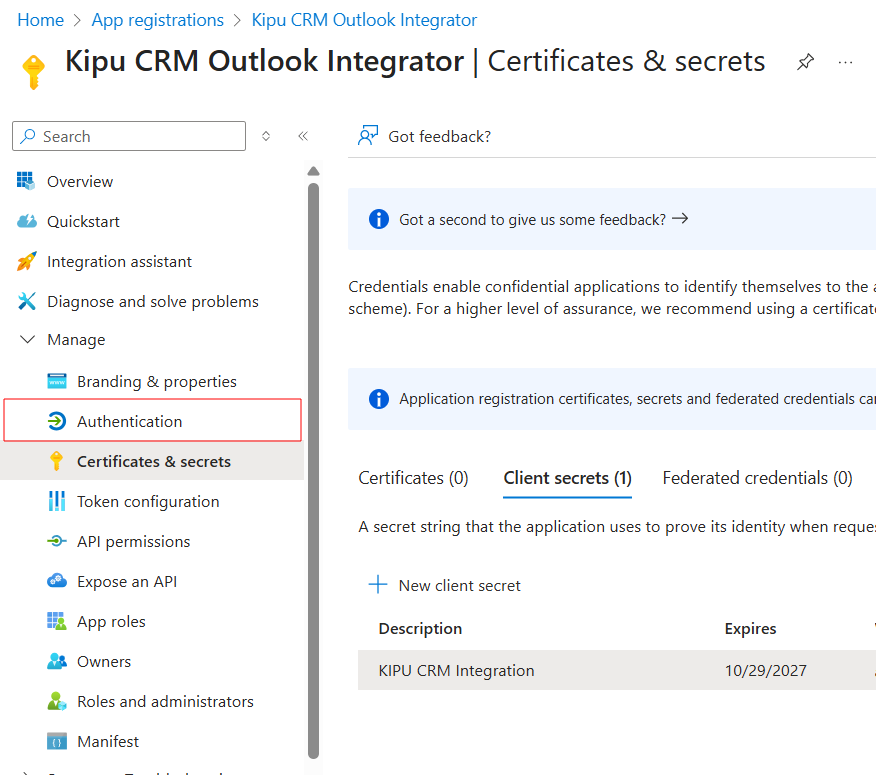Click the Token configuration icon

(x=57, y=501)
